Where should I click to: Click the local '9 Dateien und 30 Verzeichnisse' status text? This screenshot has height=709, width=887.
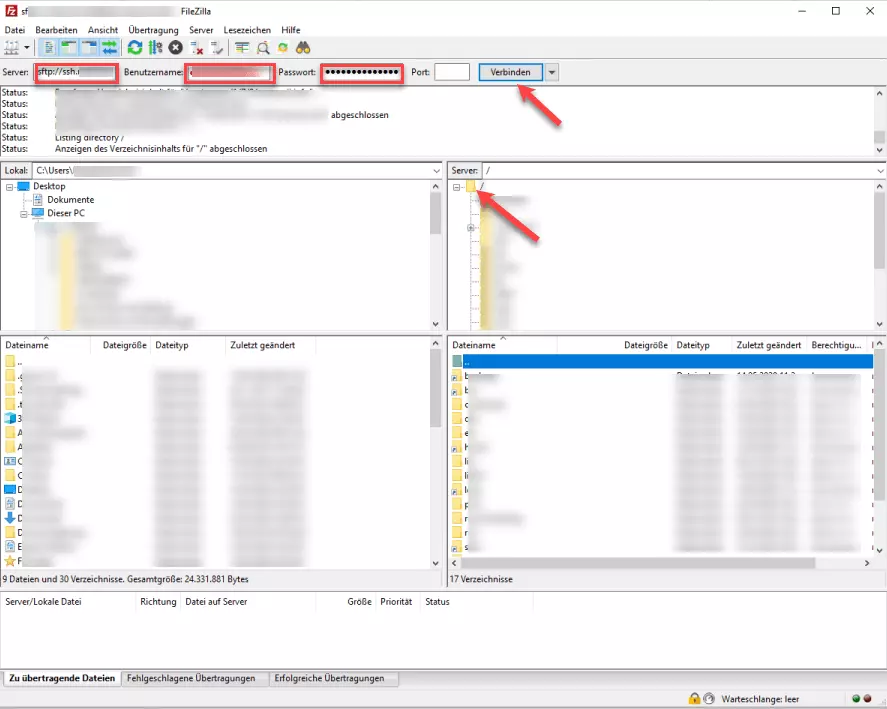(126, 579)
